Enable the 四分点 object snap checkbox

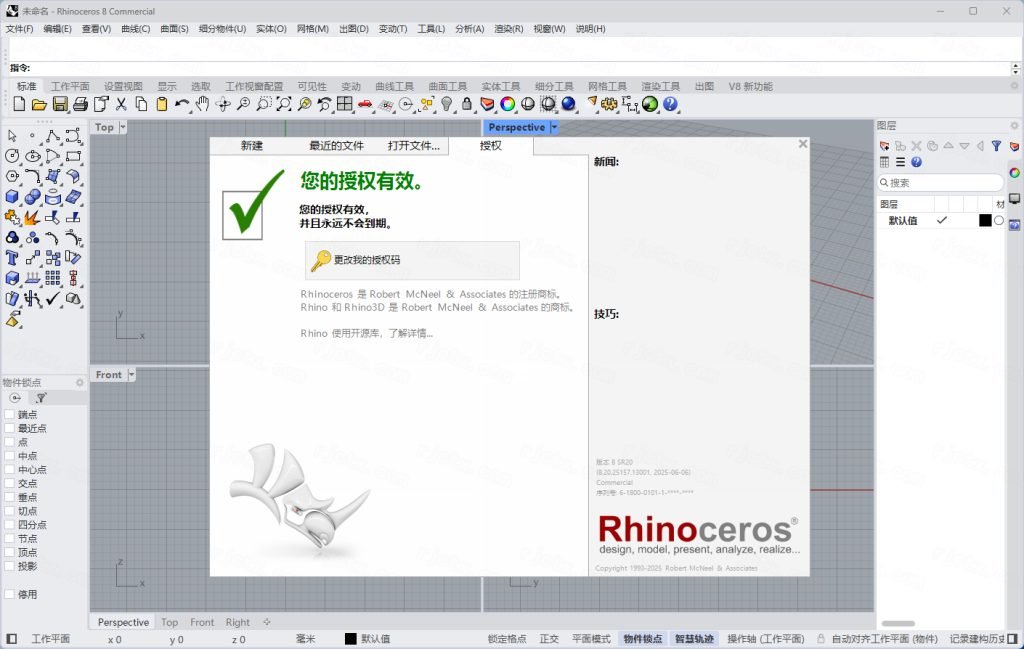click(x=10, y=525)
